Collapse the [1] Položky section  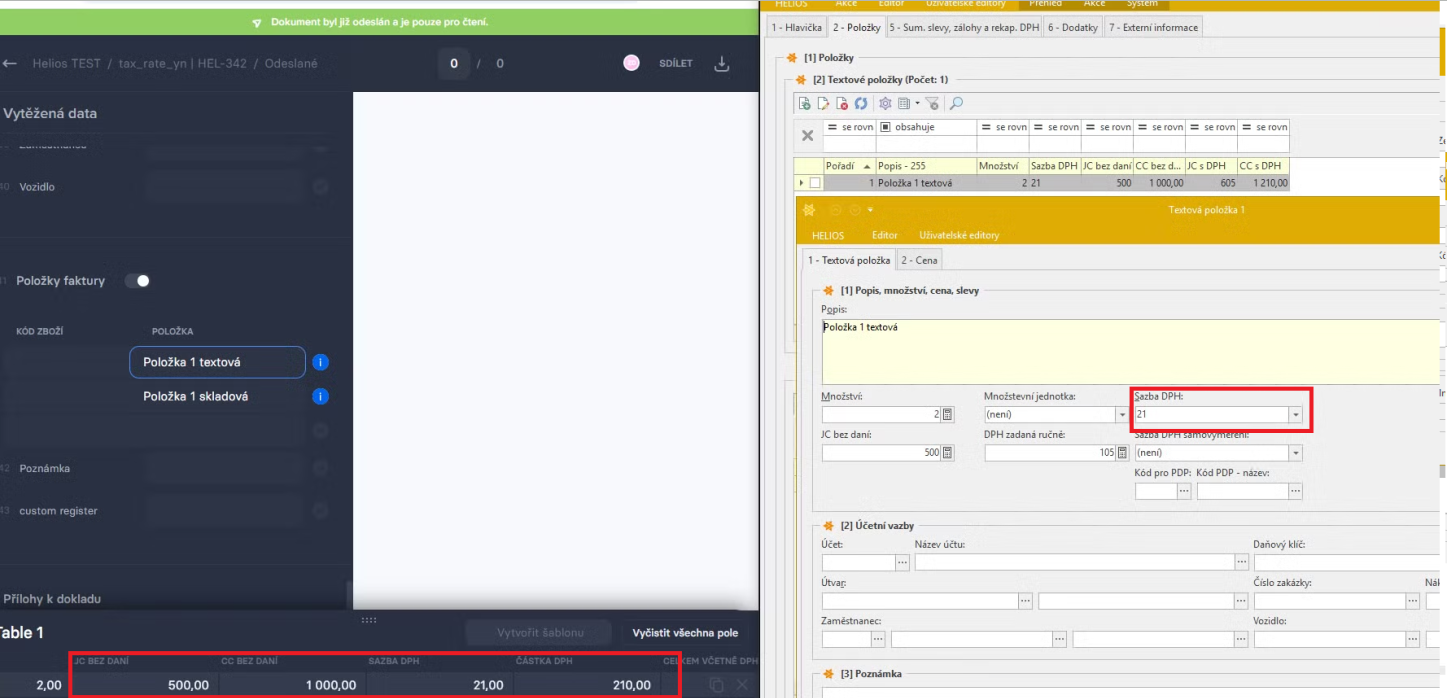(x=792, y=59)
